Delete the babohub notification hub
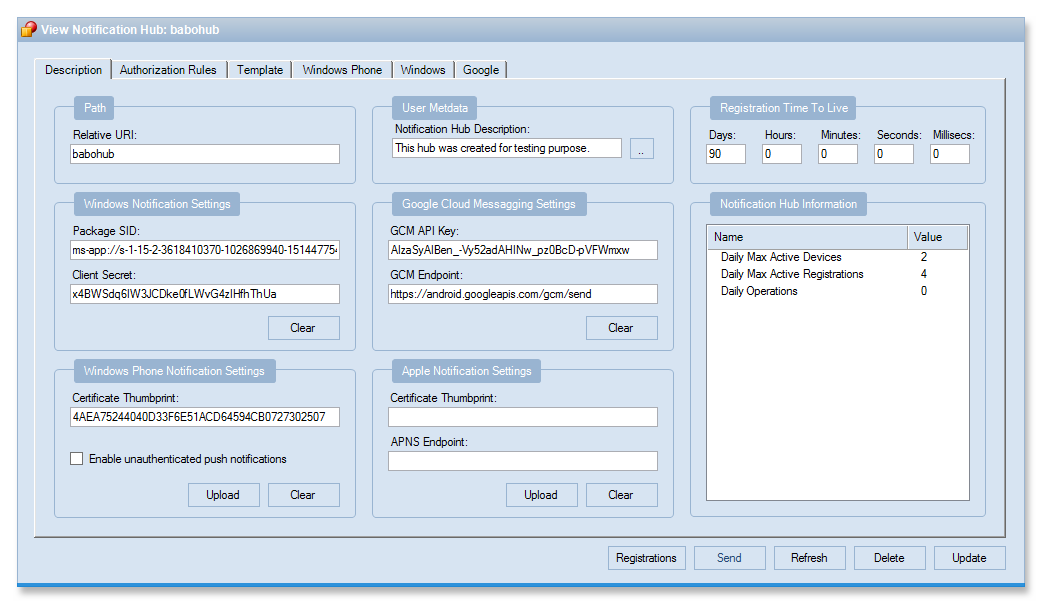The width and height of the screenshot is (1042, 604). (889, 558)
